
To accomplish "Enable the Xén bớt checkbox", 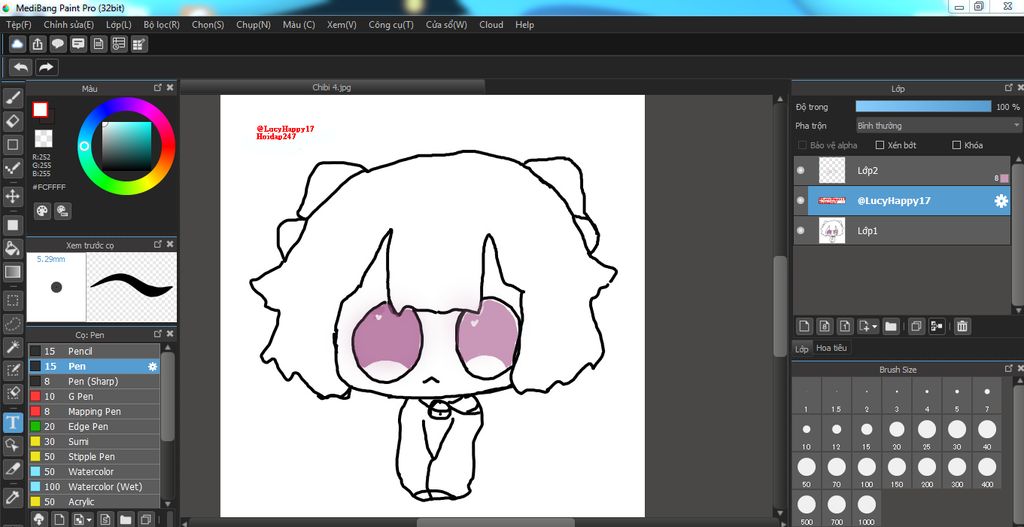I will (x=880, y=145).
